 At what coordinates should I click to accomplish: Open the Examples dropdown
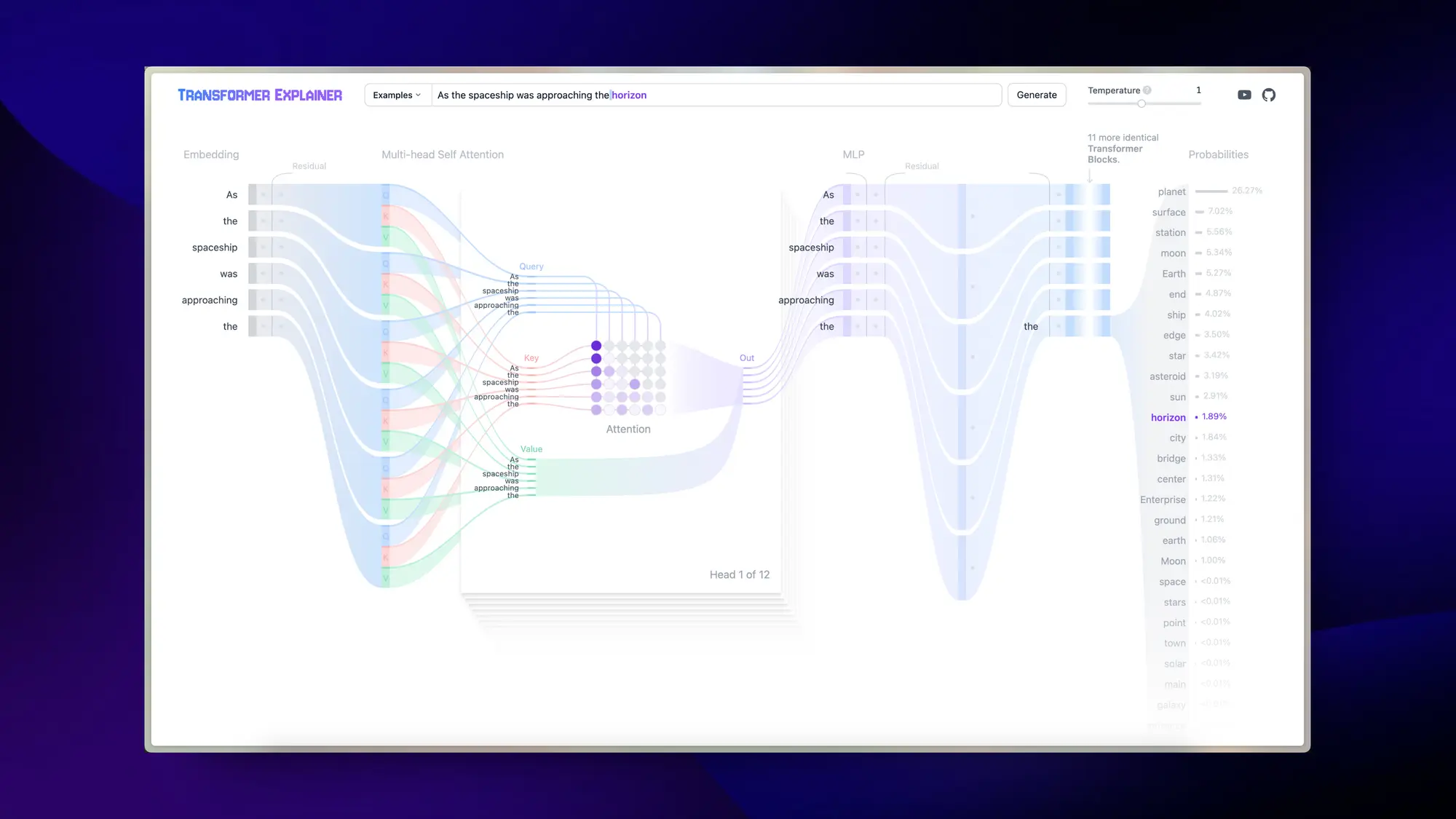[397, 95]
